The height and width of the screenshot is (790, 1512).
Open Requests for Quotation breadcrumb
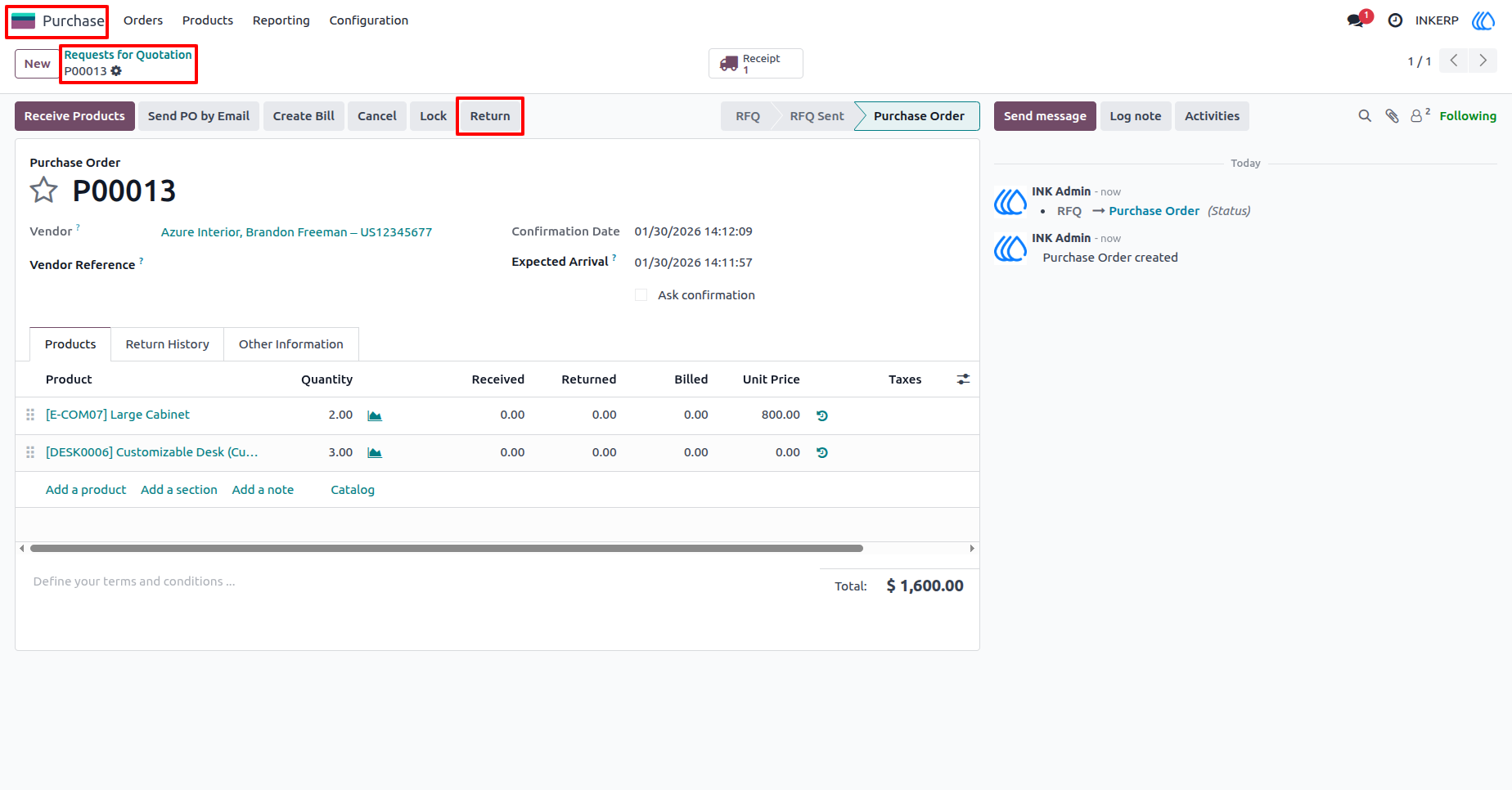(x=128, y=55)
